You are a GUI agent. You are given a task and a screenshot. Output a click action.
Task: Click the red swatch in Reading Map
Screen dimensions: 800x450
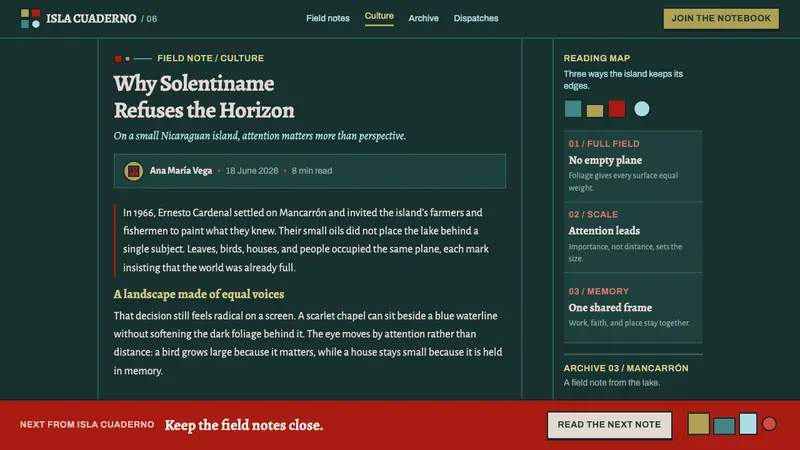pos(617,109)
